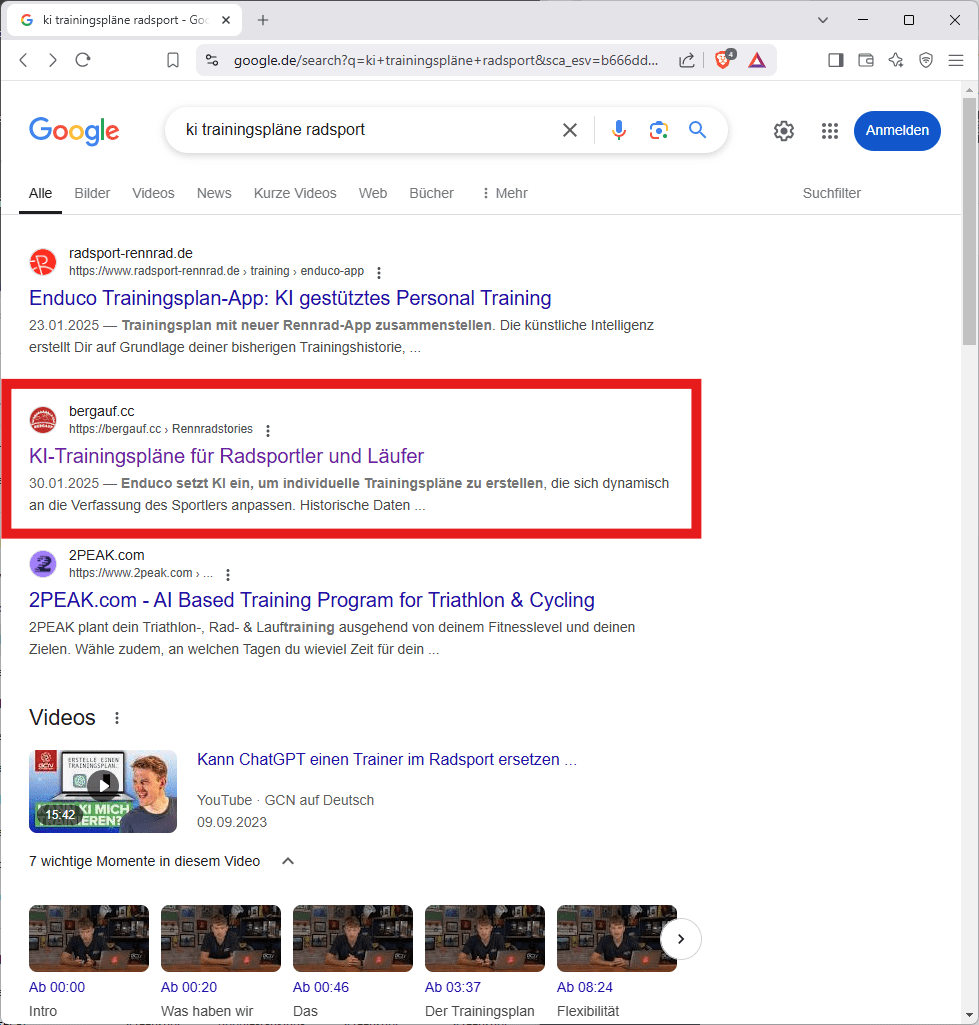
Task: Open Google Lens image search
Action: click(658, 130)
